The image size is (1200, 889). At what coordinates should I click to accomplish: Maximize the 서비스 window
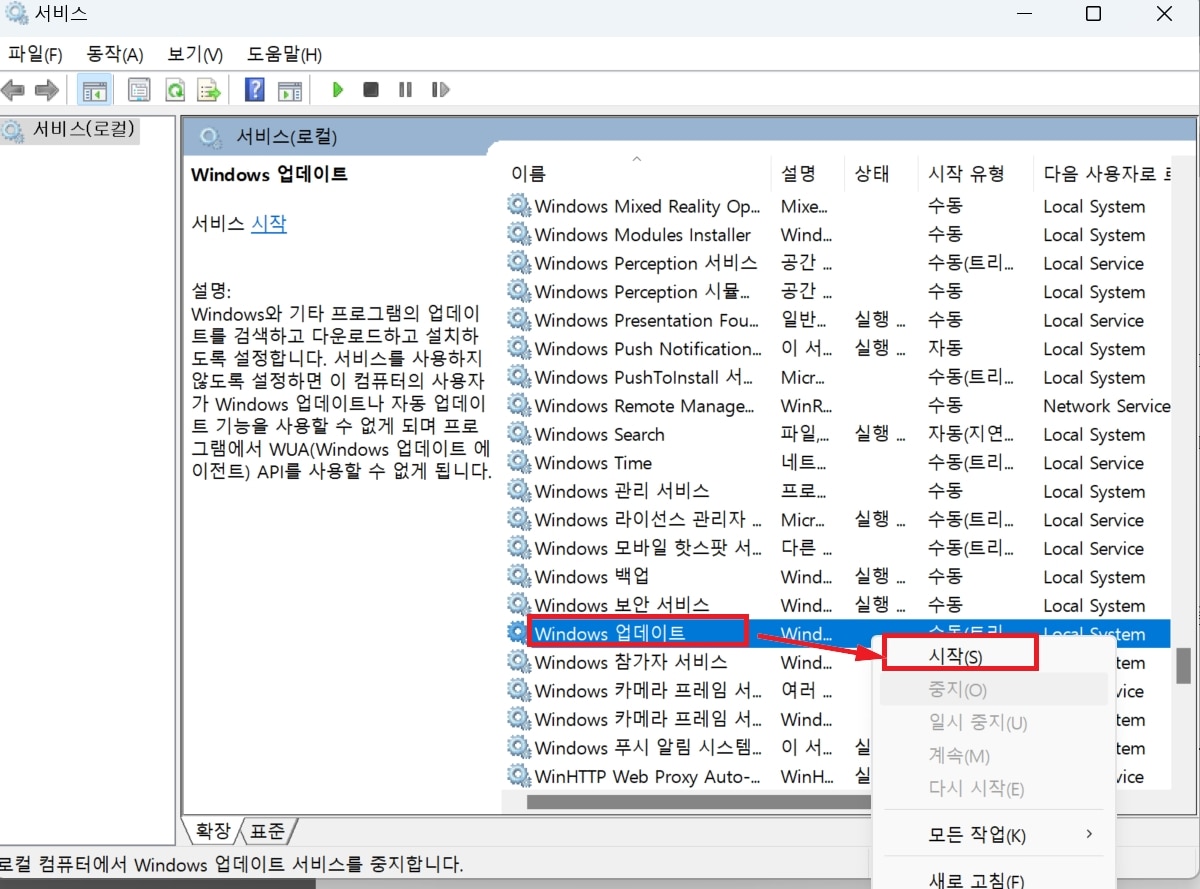[1093, 14]
